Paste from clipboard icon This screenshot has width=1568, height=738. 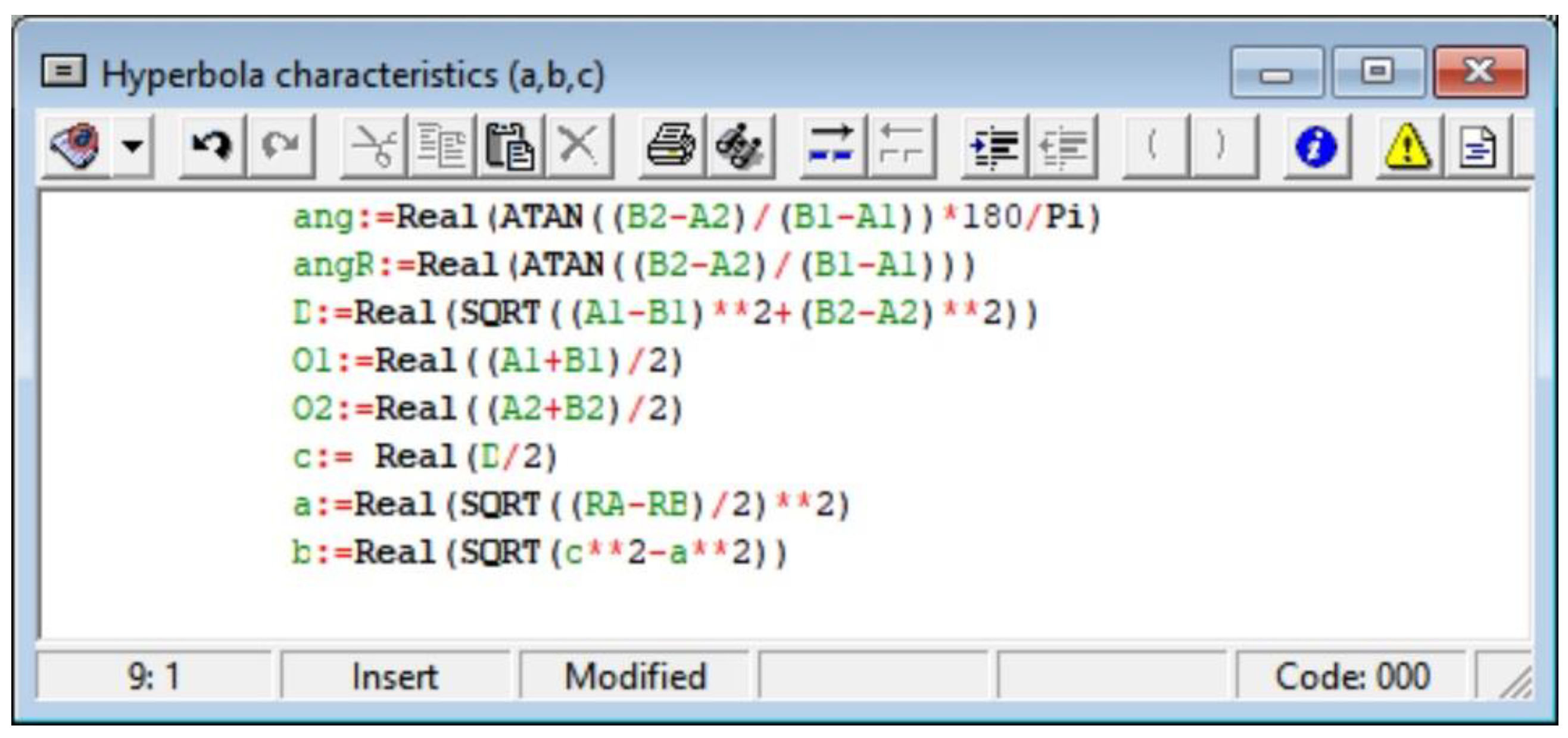point(510,146)
